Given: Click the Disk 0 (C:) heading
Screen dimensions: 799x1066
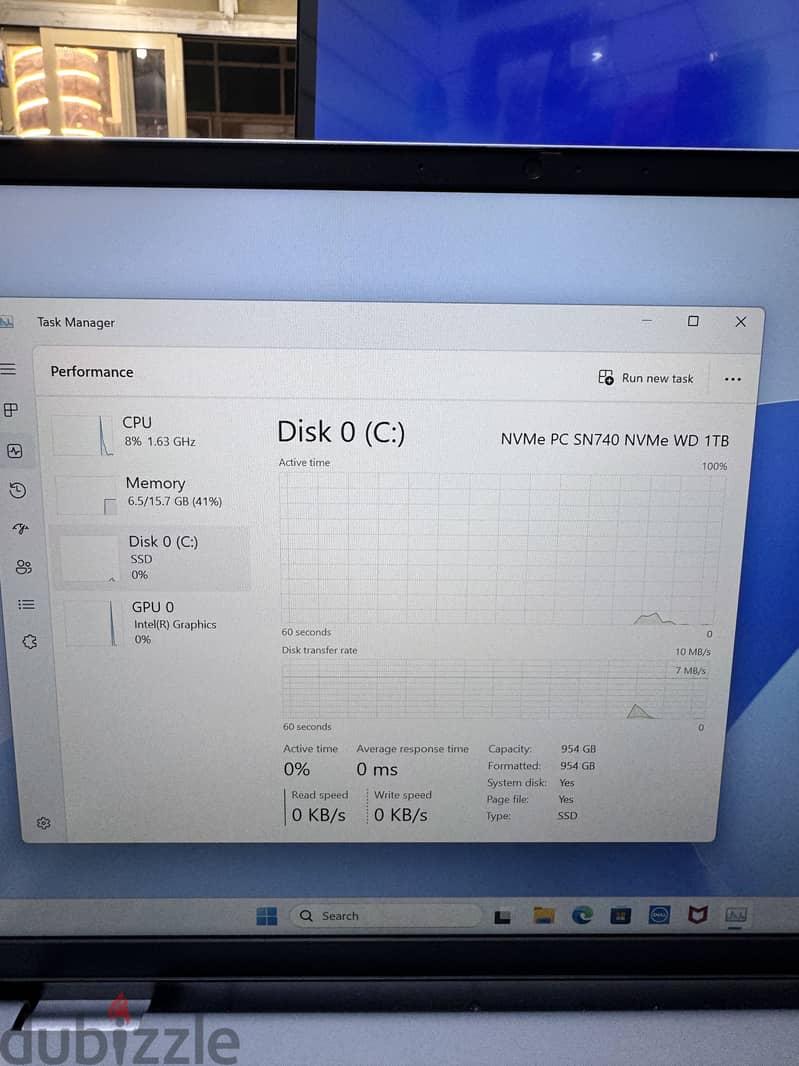Looking at the screenshot, I should tap(341, 432).
